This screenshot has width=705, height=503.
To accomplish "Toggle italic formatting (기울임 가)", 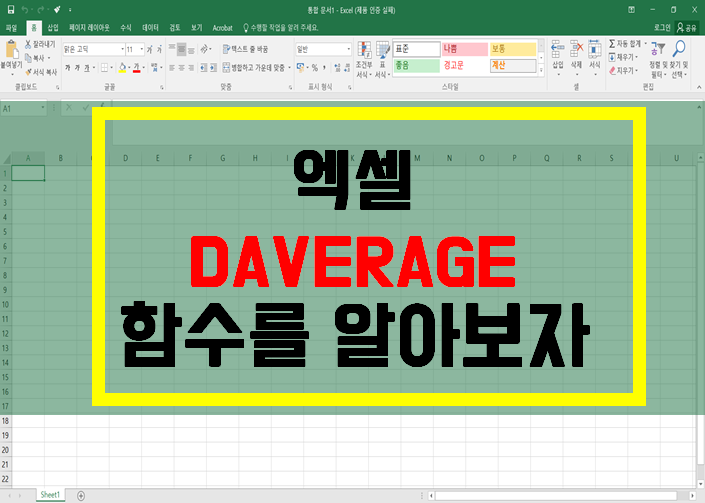I will (x=77, y=68).
